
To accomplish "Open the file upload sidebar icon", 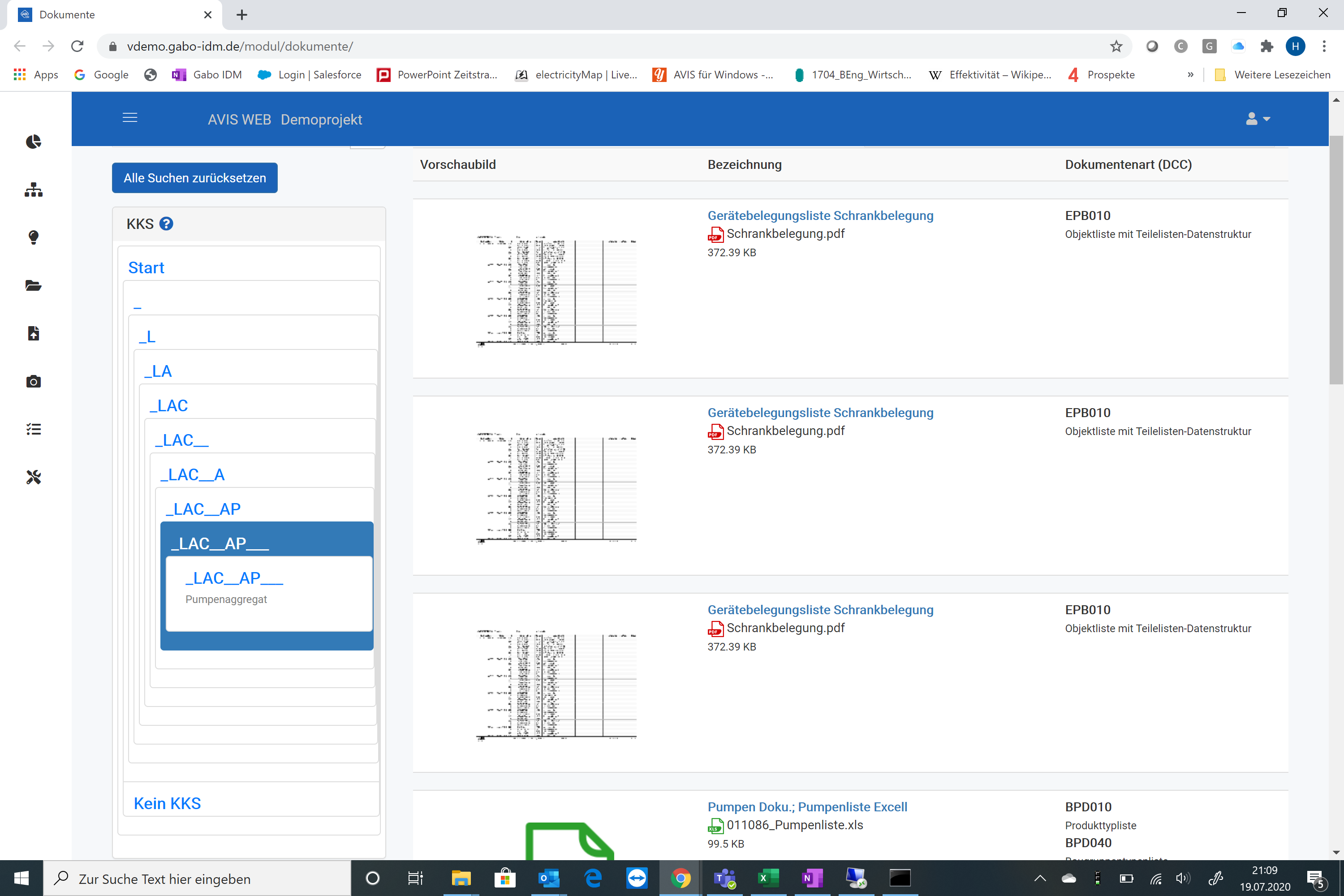I will point(34,333).
